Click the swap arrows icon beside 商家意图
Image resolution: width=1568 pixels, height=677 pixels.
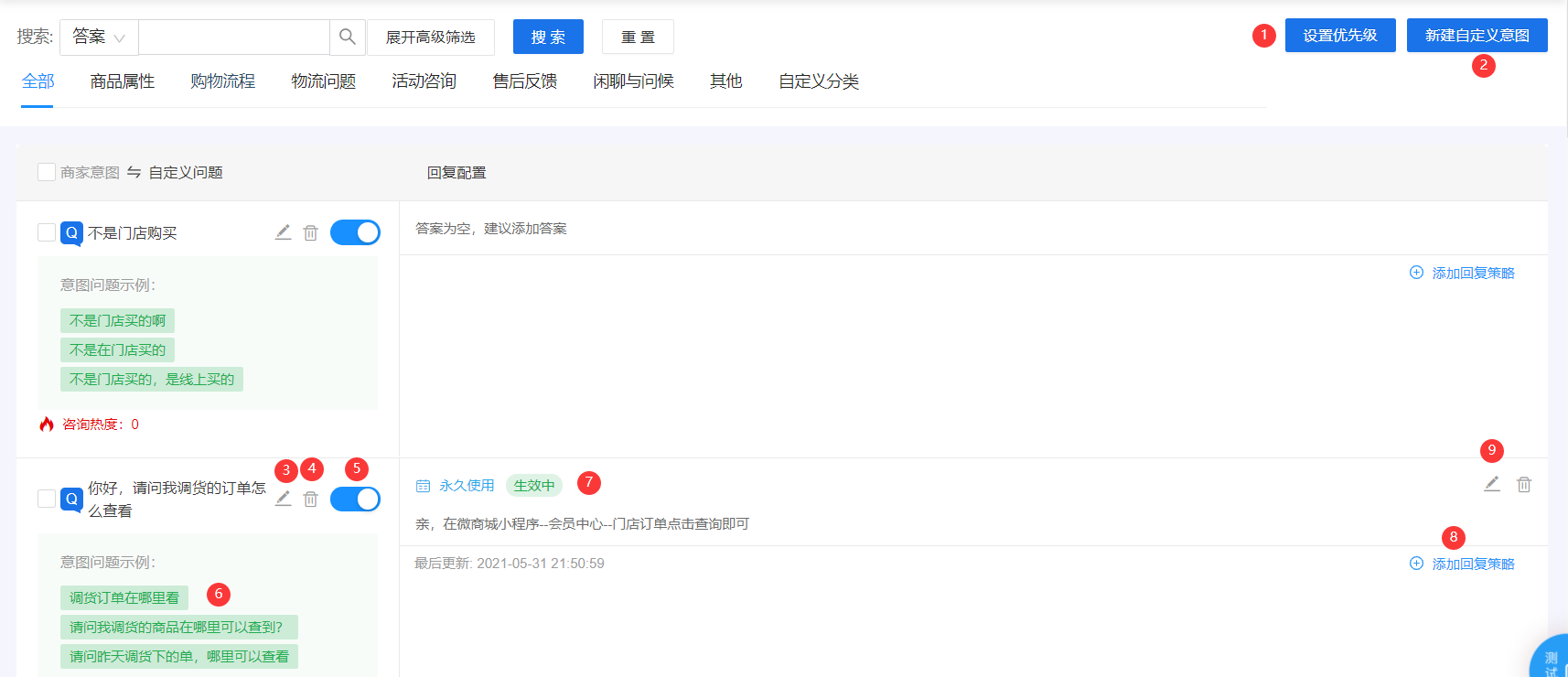[x=134, y=172]
